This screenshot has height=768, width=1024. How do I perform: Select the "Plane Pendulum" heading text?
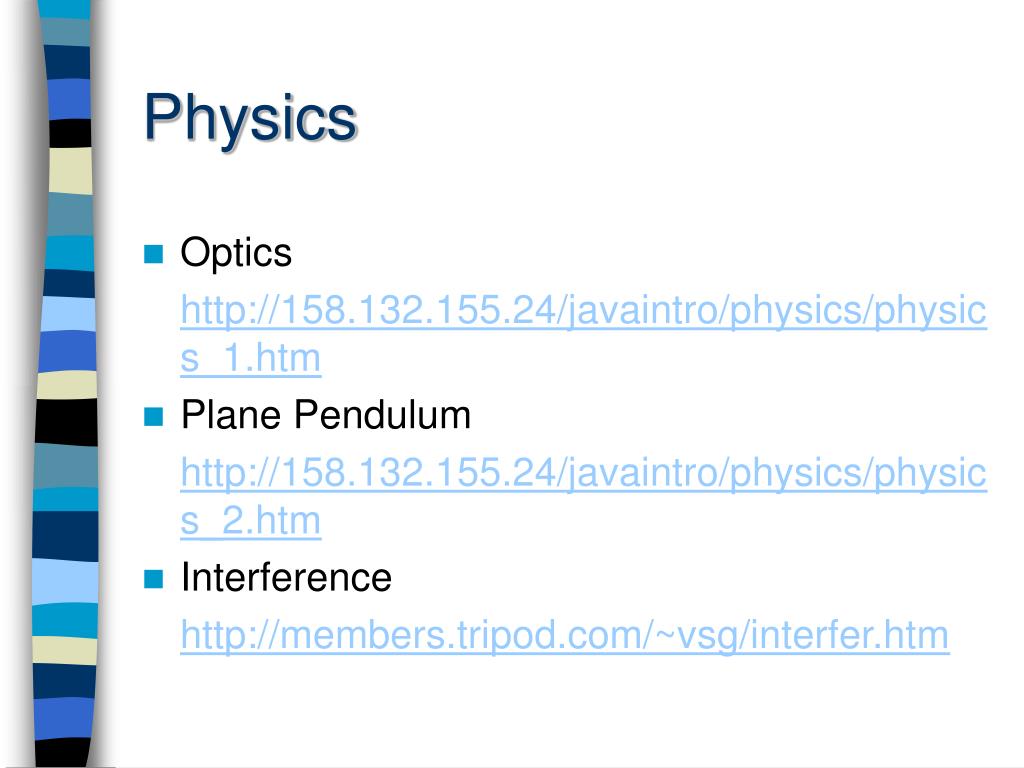tap(325, 415)
